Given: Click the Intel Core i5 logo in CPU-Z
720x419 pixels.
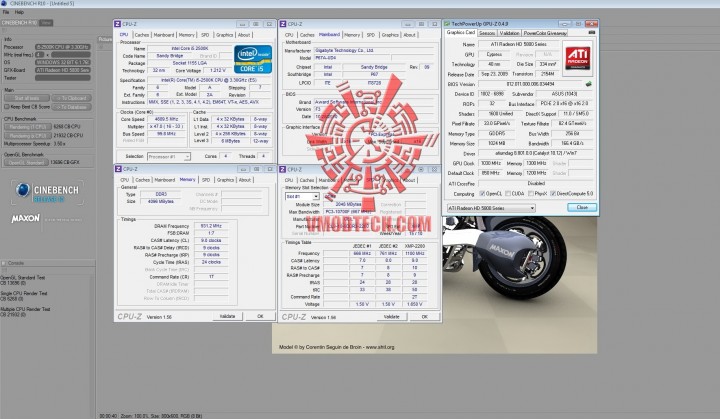Looking at the screenshot, I should pyautogui.click(x=253, y=59).
